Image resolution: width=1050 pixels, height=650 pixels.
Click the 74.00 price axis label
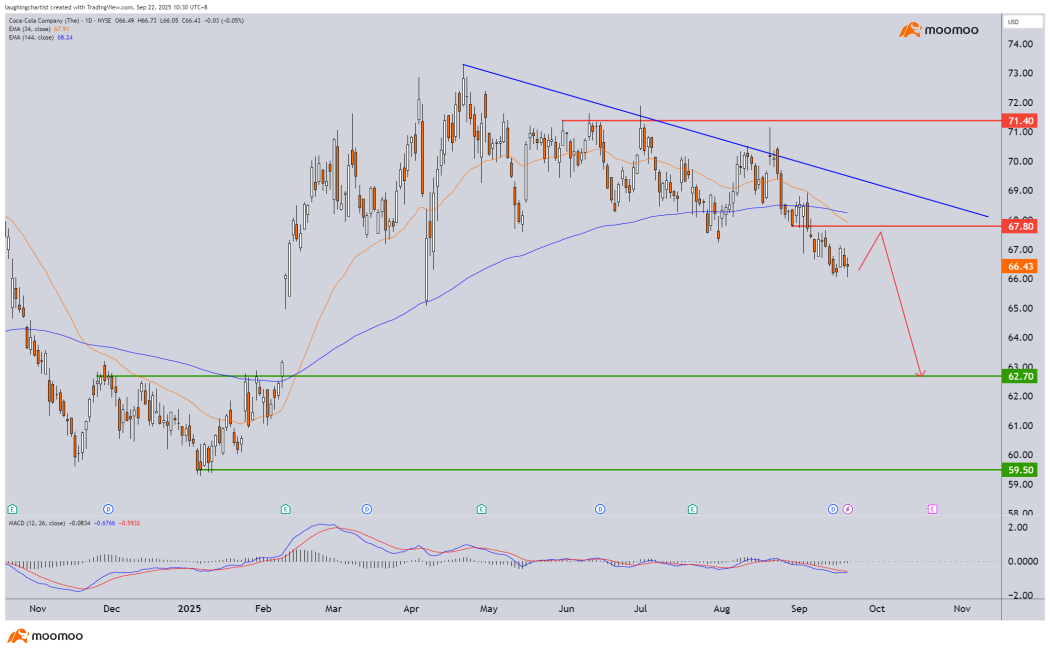[x=1021, y=44]
